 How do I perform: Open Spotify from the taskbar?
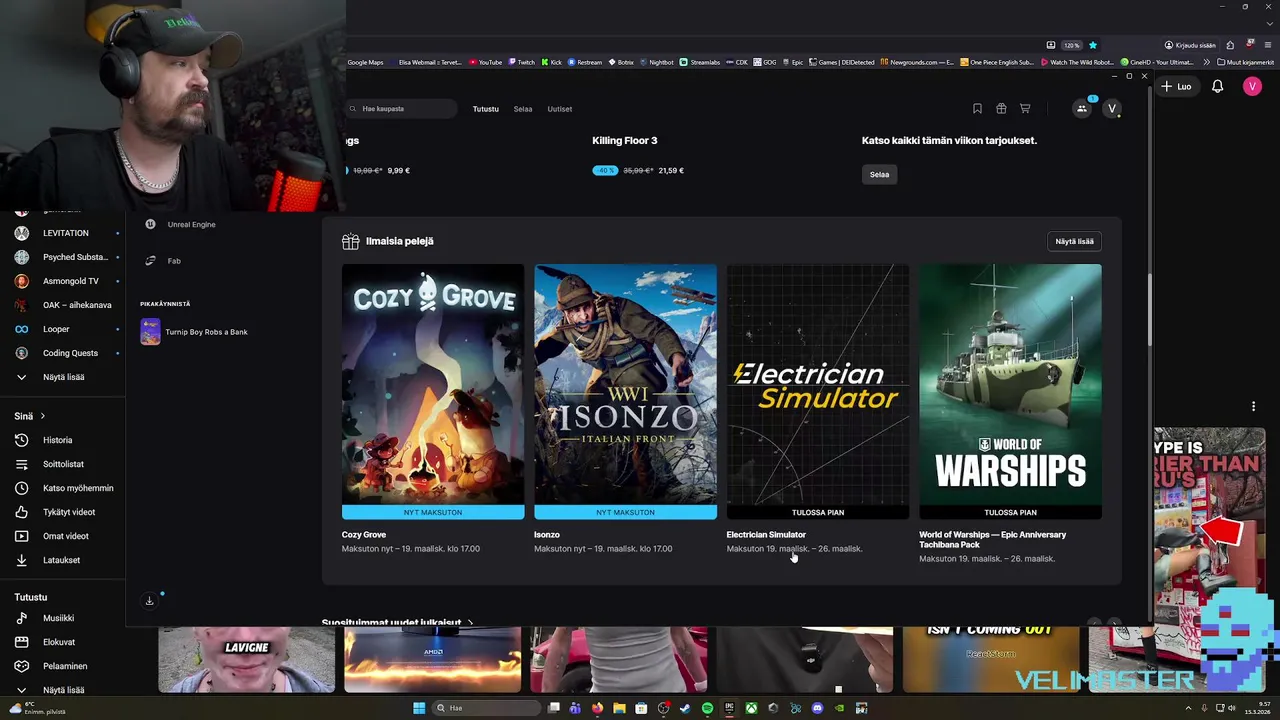(x=707, y=708)
